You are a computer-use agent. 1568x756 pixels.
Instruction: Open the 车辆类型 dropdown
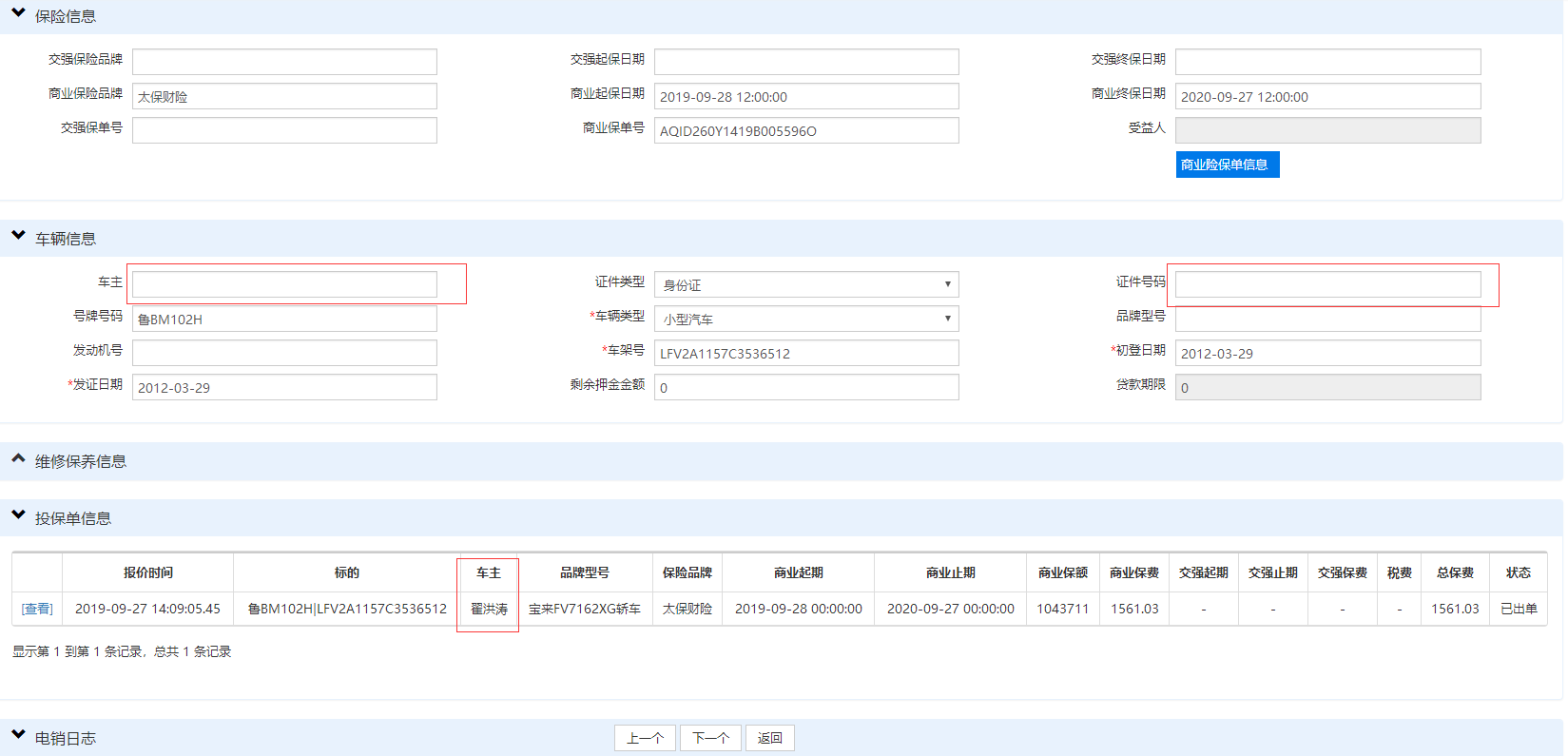(x=806, y=319)
